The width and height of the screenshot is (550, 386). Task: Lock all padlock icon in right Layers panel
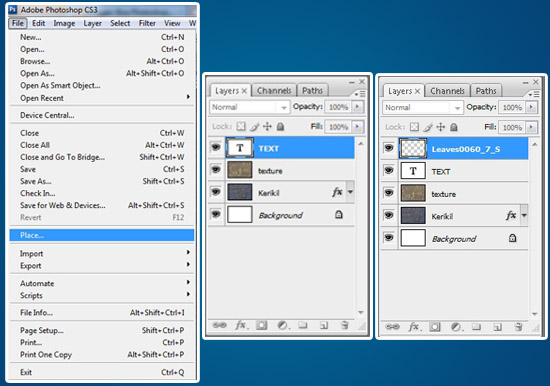pos(454,127)
